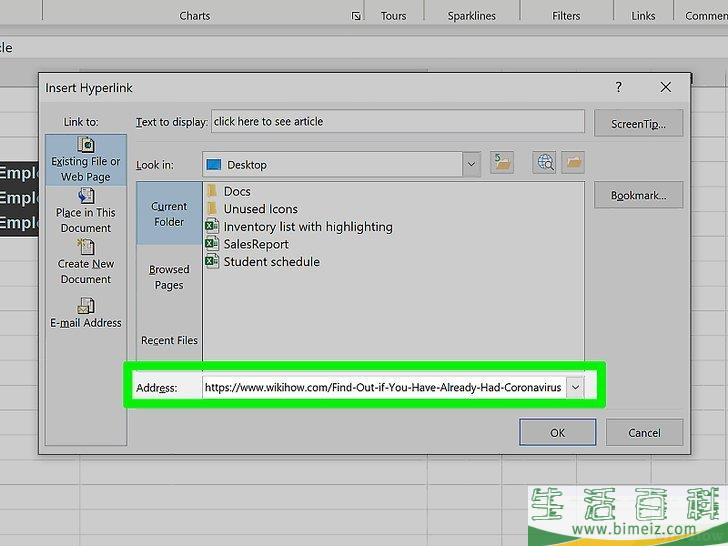Open dialog Help question mark

click(x=618, y=87)
